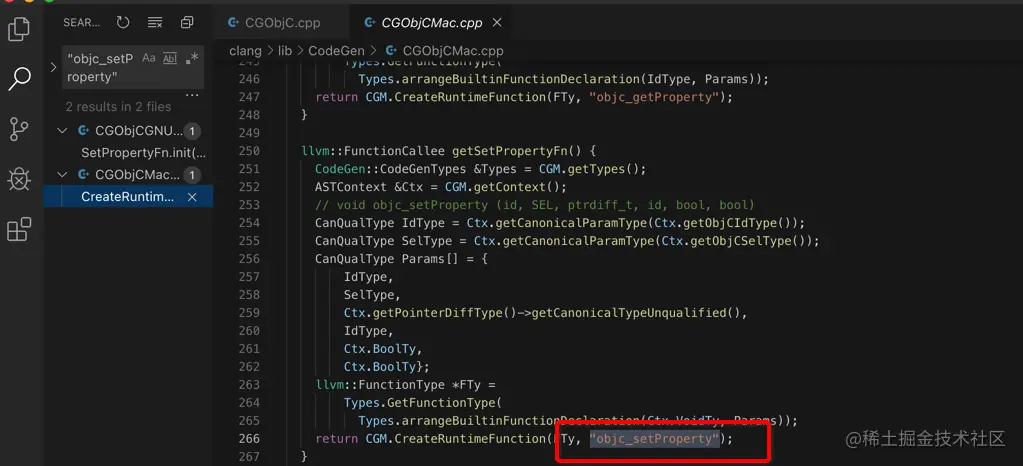
Task: Click the objc_setProperty comment on line 253
Action: [x=535, y=205]
